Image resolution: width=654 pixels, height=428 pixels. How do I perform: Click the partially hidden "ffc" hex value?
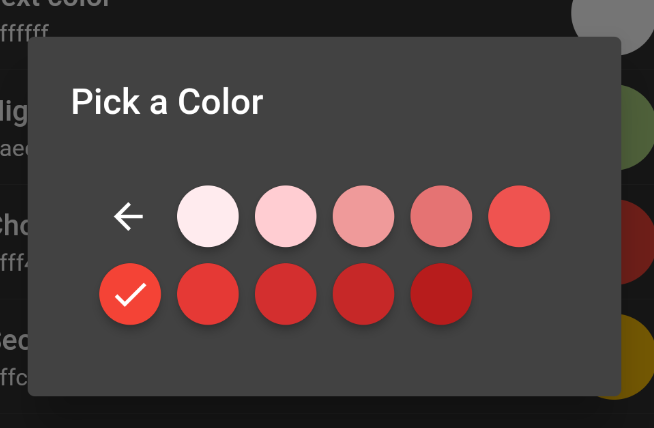coord(13,378)
